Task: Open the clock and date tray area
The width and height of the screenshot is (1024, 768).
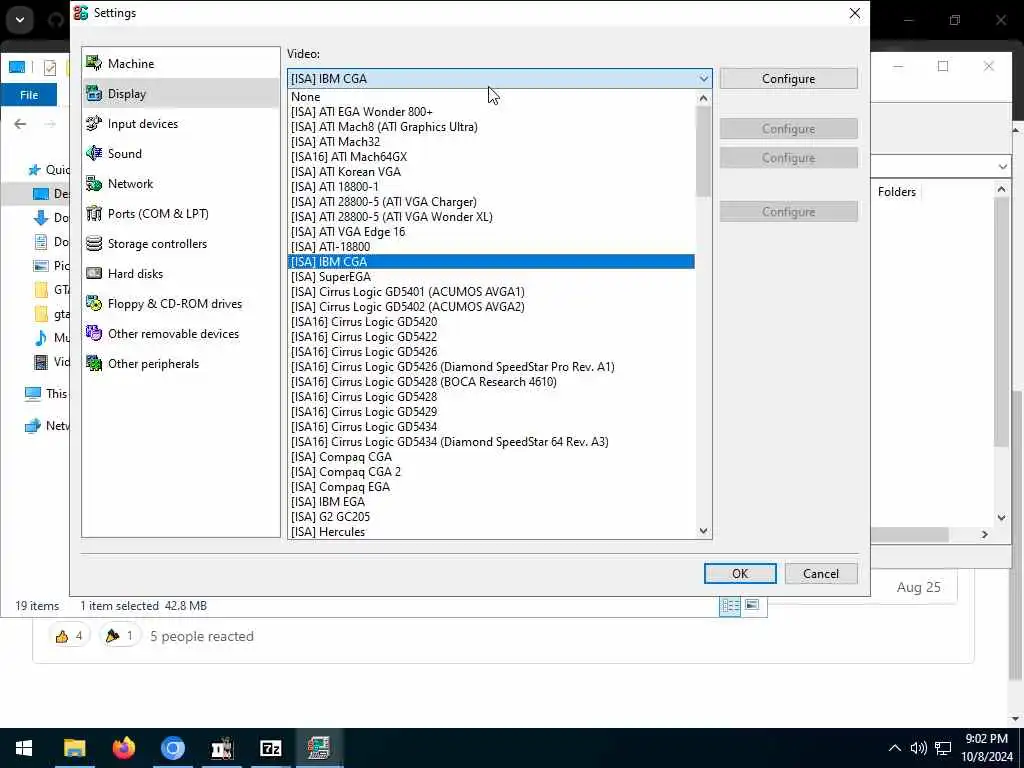Action: tap(987, 748)
